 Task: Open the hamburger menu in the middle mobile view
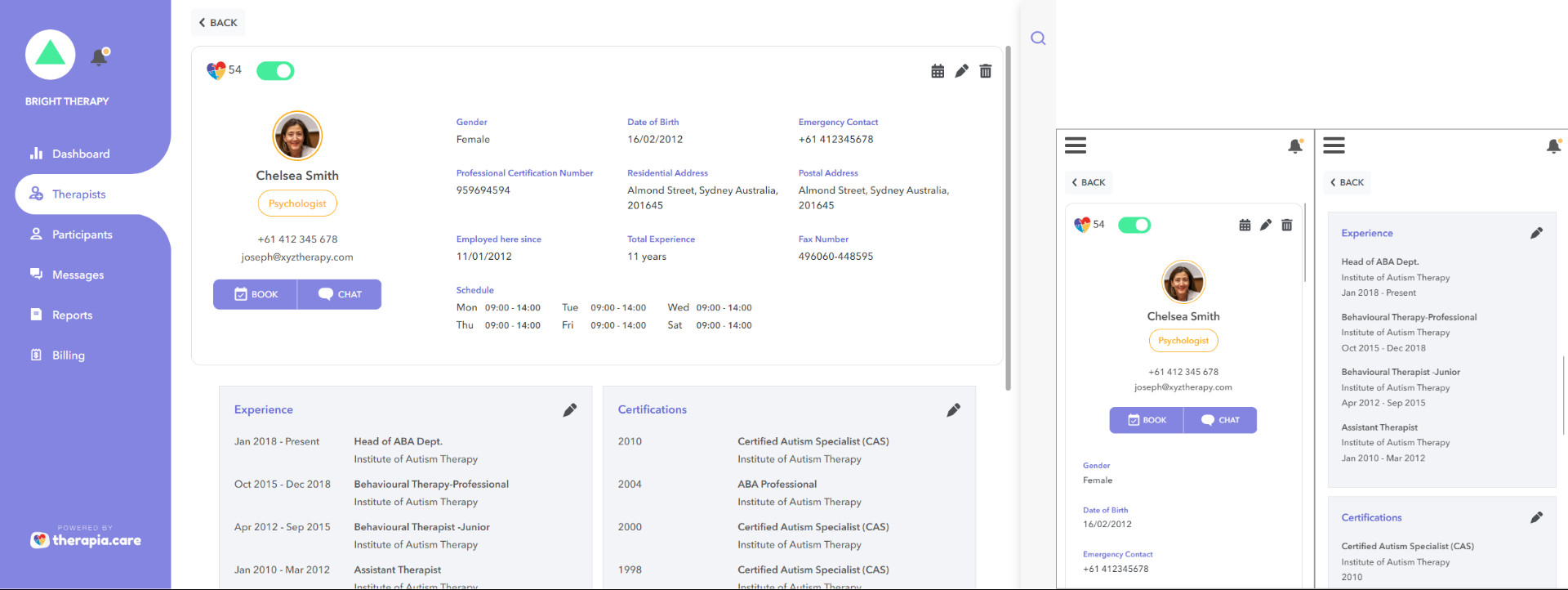1076,145
